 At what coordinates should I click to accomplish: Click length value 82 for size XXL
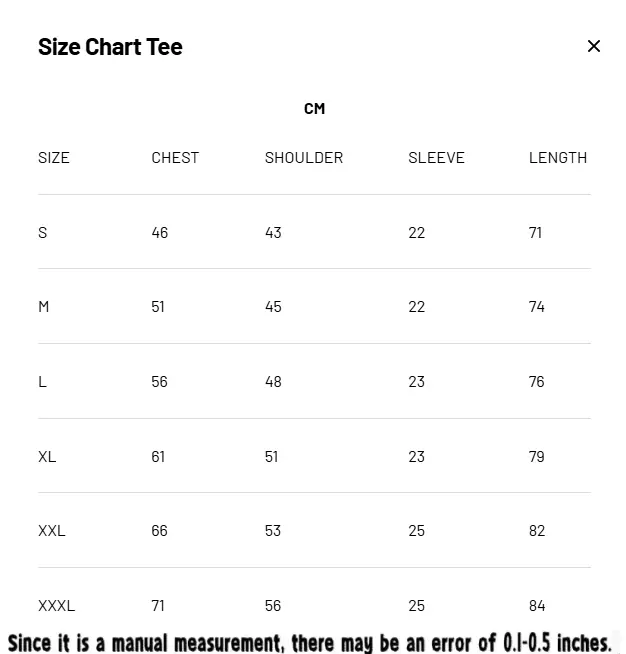(537, 530)
